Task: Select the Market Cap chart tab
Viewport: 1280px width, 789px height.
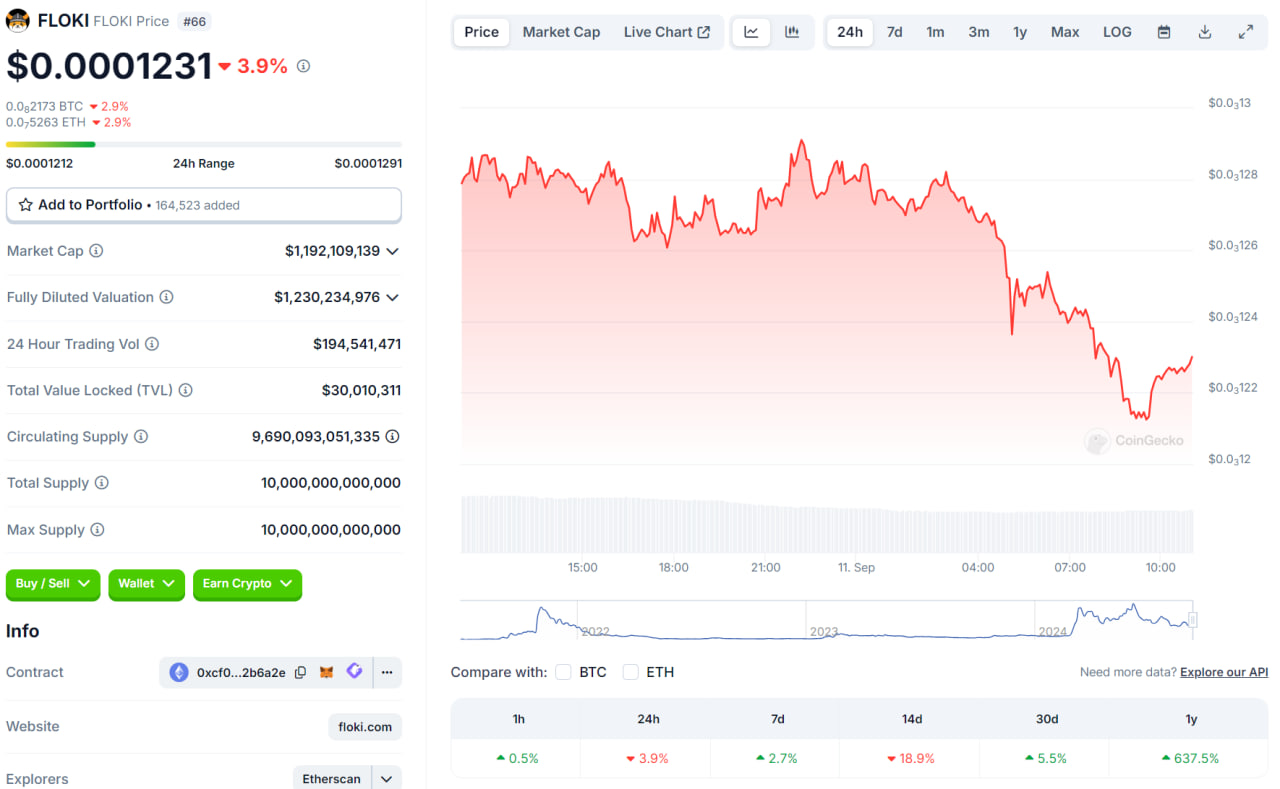Action: tap(561, 32)
